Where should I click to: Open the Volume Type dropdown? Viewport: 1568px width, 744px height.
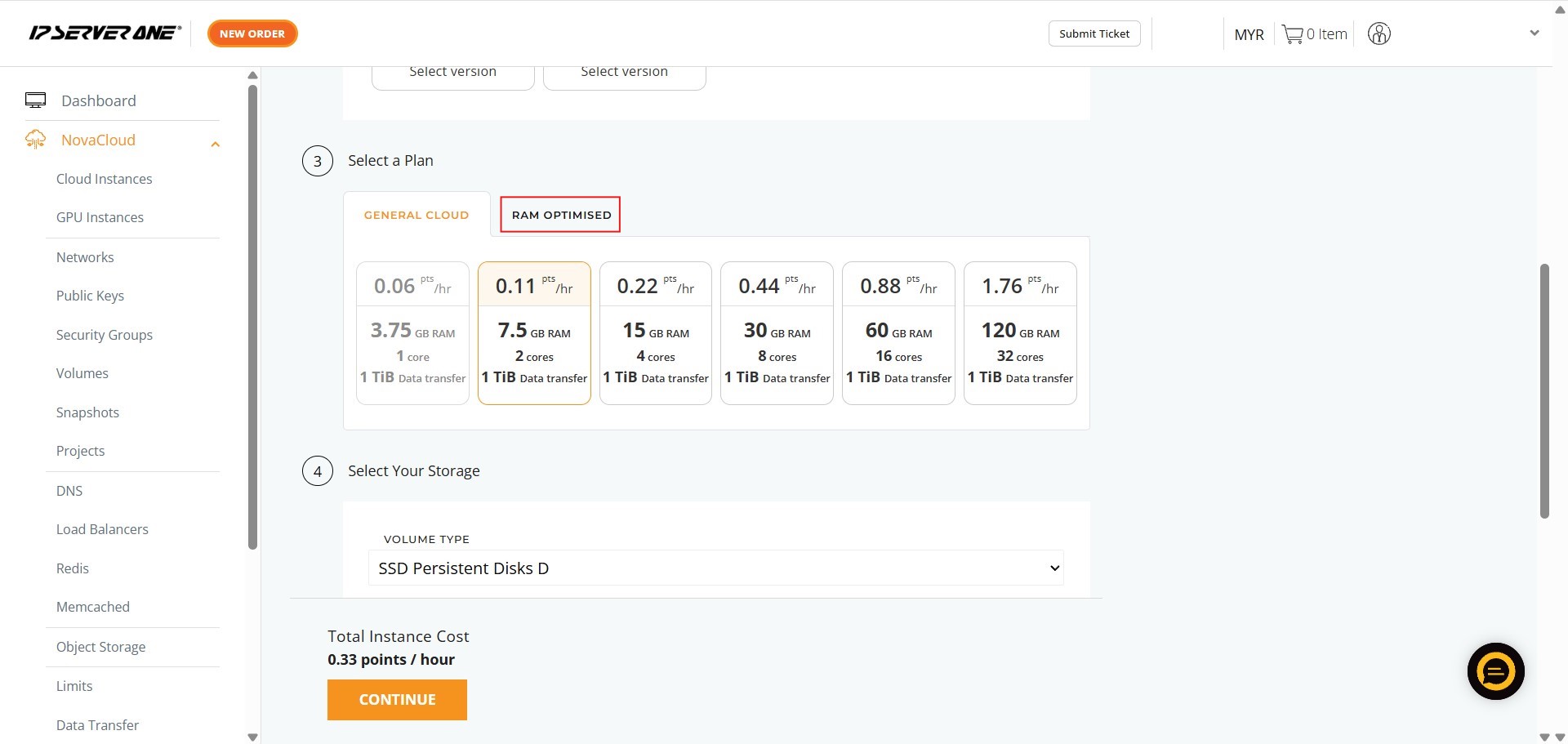point(715,568)
